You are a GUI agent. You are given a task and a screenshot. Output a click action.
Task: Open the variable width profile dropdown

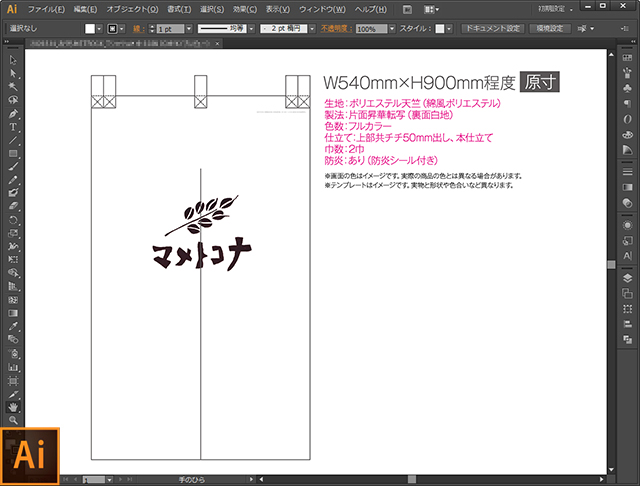251,29
